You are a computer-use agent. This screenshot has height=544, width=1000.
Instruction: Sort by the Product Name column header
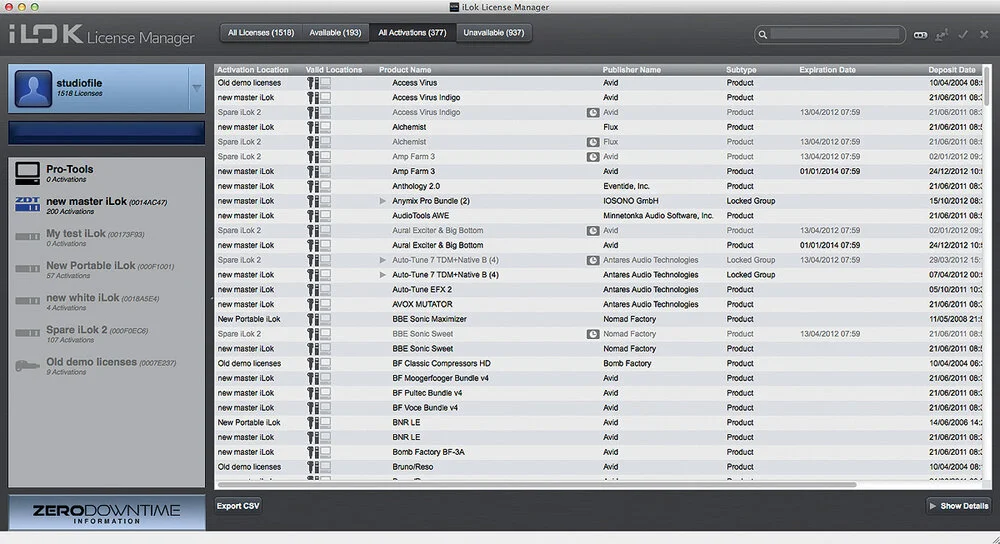point(405,70)
